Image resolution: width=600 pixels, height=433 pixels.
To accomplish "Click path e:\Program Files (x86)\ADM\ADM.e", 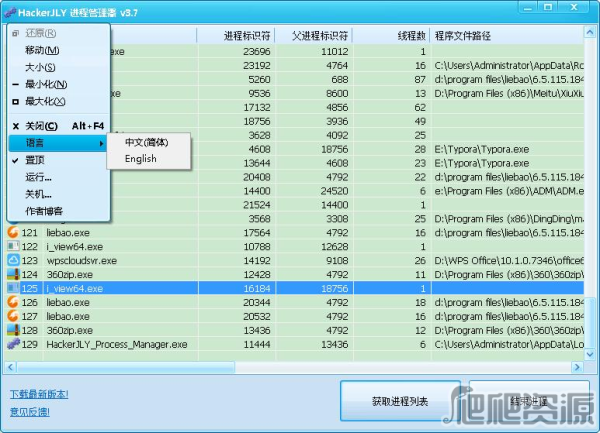I will 509,190.
